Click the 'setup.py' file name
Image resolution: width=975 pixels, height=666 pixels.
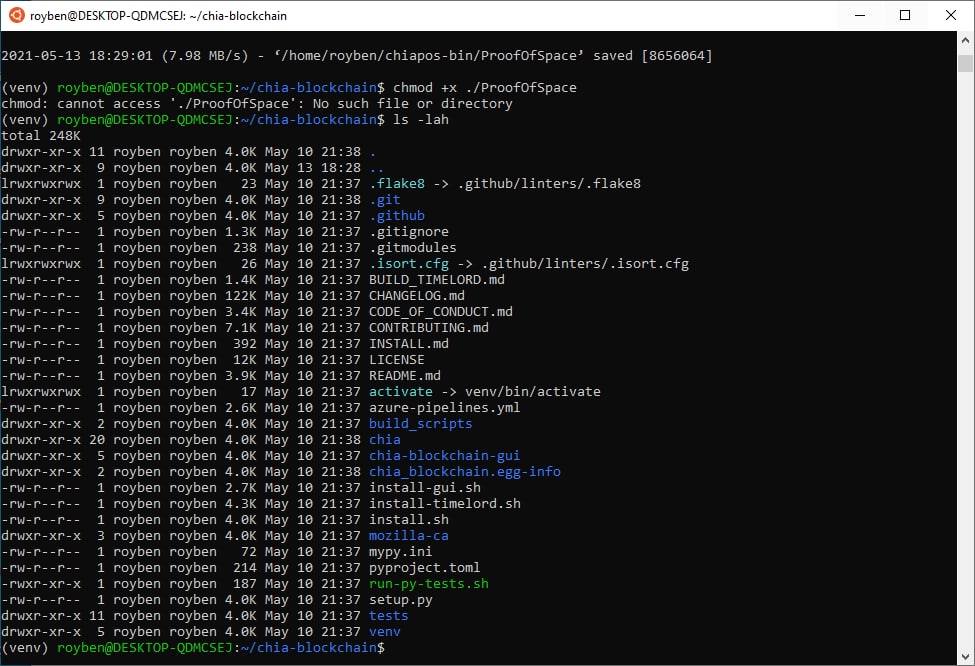[400, 600]
